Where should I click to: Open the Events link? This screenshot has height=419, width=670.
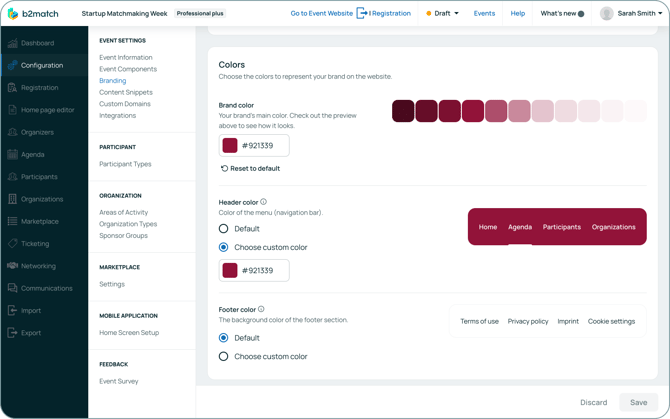tap(484, 13)
